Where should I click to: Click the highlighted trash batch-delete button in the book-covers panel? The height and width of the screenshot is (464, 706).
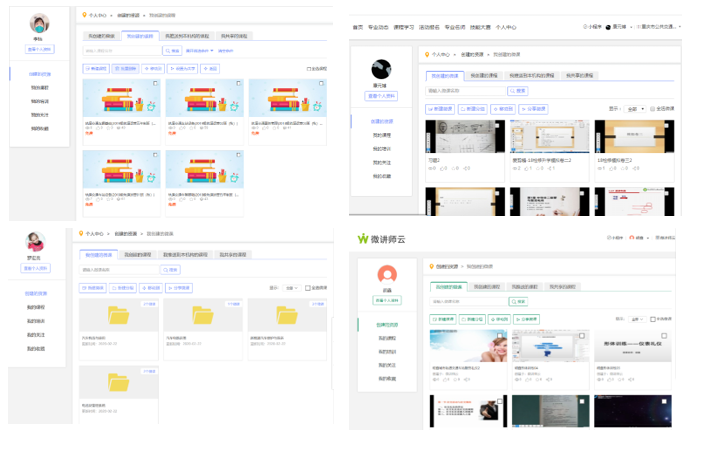click(126, 68)
